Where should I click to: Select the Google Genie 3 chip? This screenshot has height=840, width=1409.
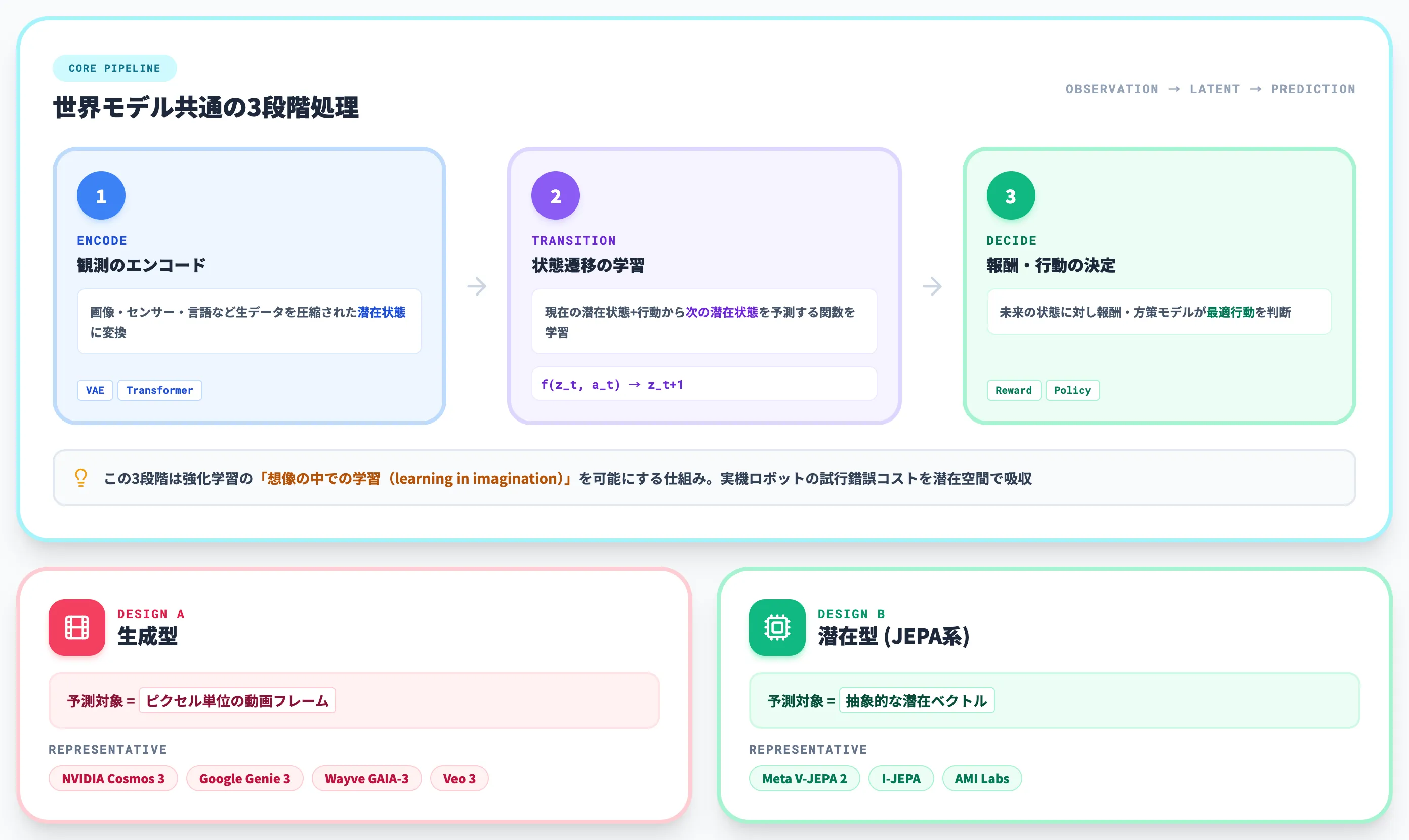click(x=244, y=778)
